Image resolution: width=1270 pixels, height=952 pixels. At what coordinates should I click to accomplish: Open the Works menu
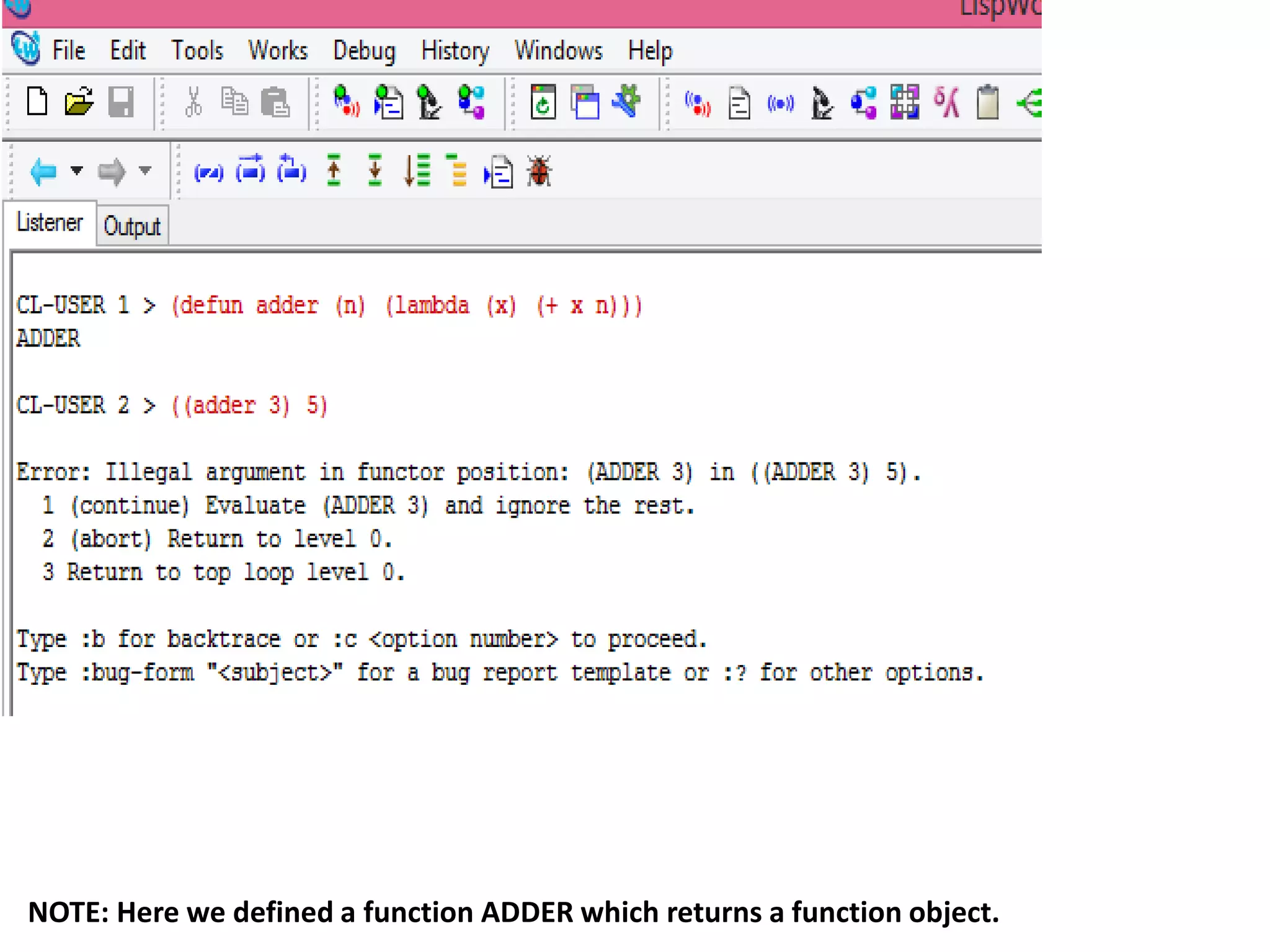[278, 50]
